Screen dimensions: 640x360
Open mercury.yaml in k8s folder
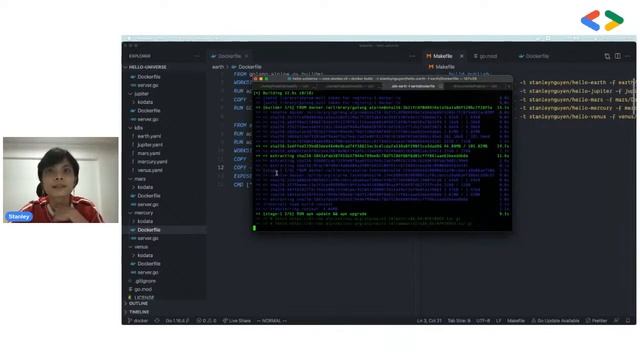pos(152,162)
